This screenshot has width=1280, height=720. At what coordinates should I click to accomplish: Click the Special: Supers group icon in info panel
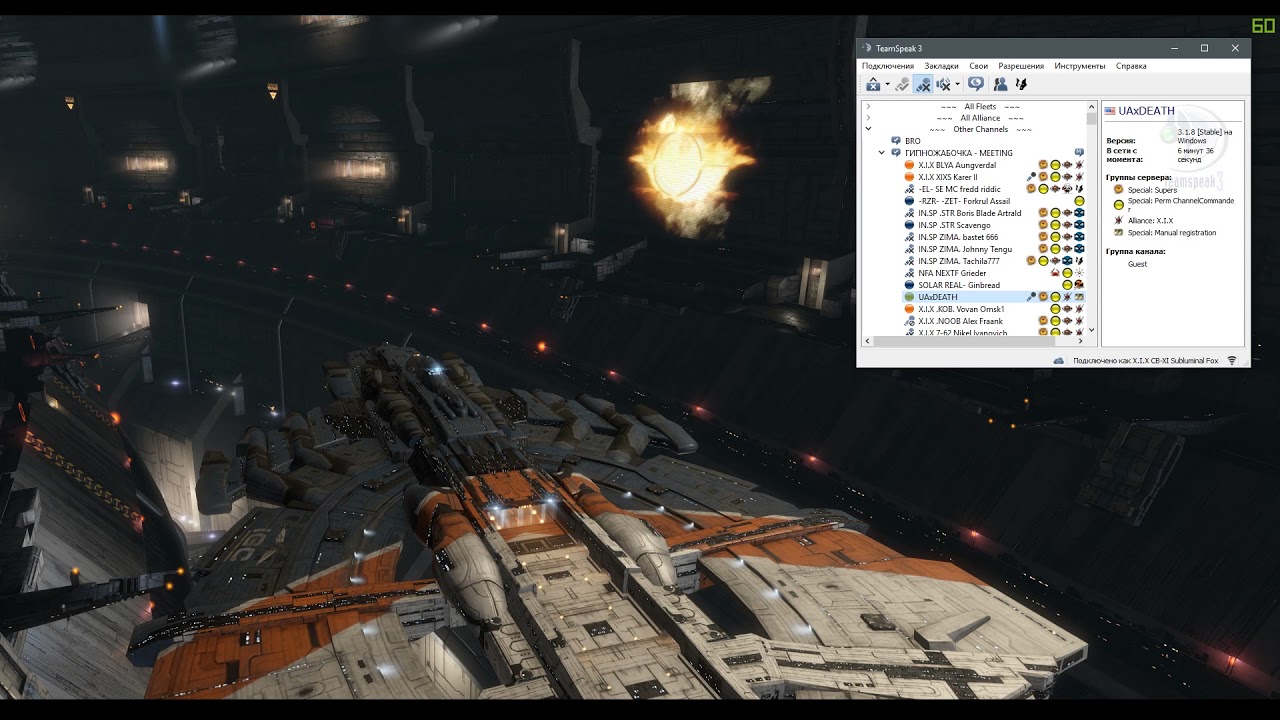[x=1118, y=189]
